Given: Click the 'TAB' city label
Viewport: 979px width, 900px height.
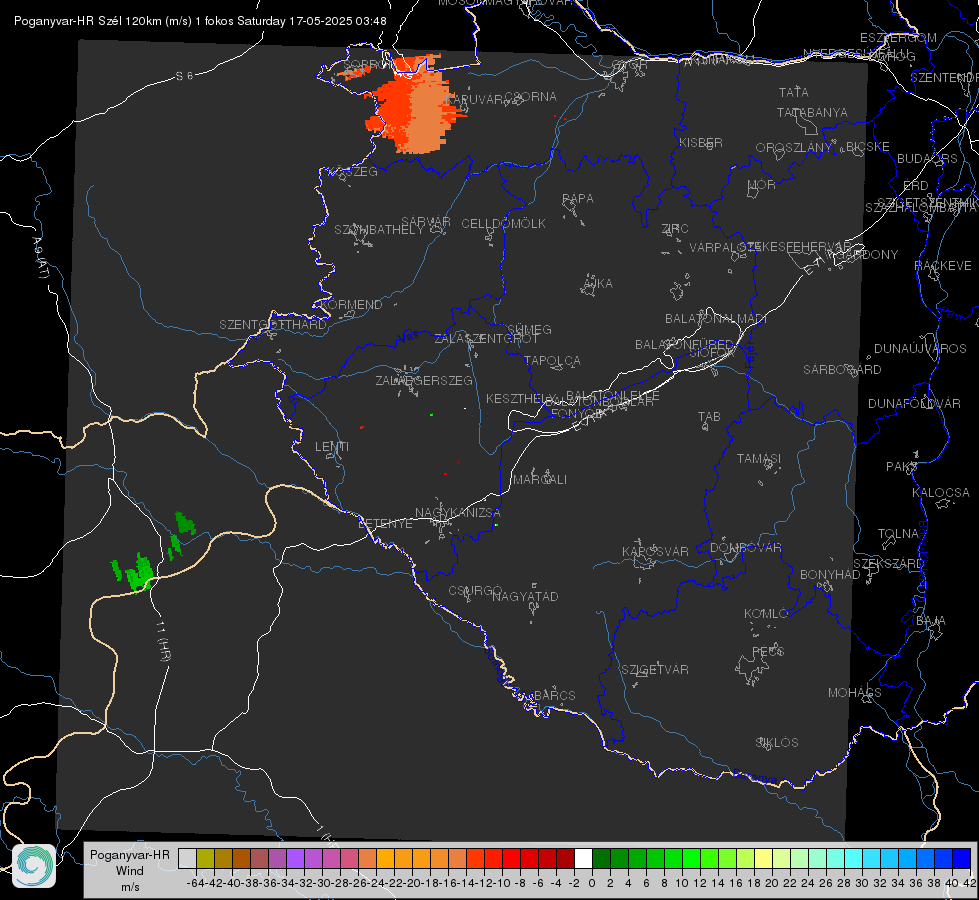Looking at the screenshot, I should pyautogui.click(x=709, y=417).
